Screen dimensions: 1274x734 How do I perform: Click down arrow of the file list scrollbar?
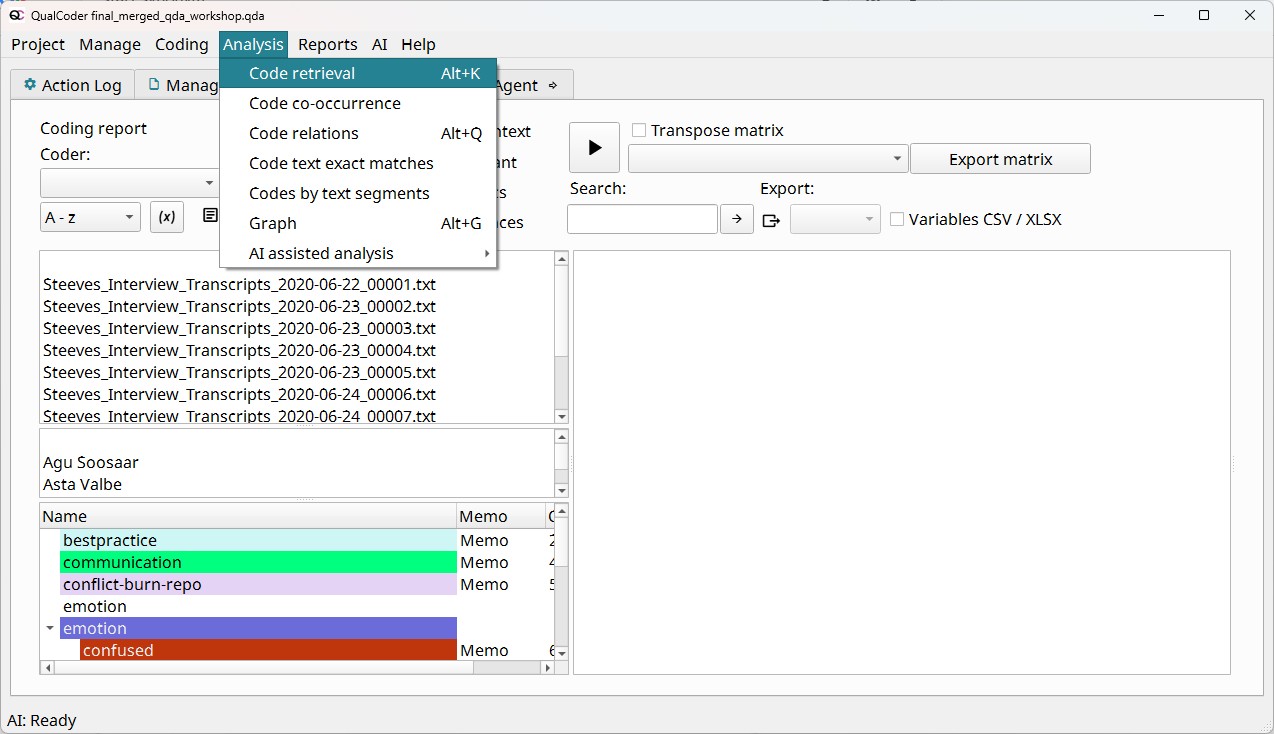(x=561, y=416)
